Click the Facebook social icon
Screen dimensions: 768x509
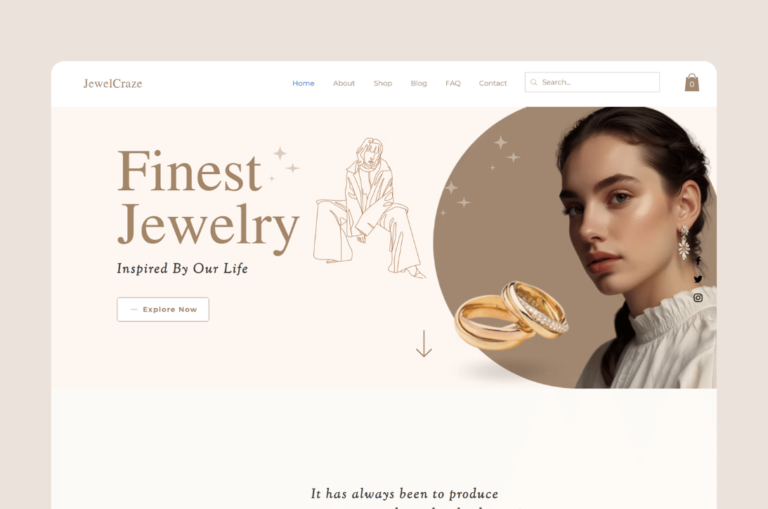click(698, 261)
